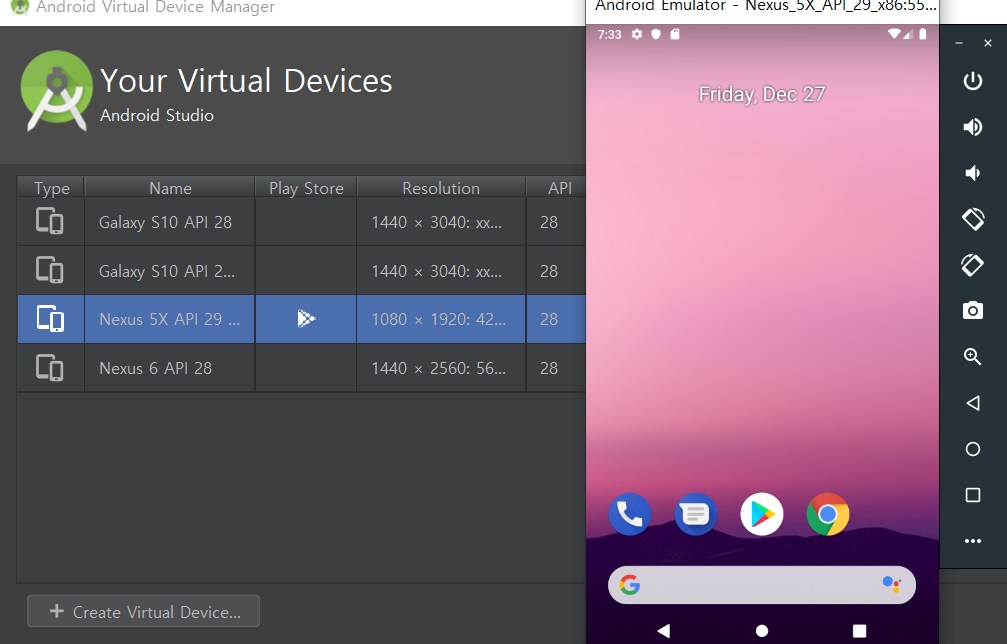Viewport: 1007px width, 644px height.
Task: Tap the Wi-Fi icon in the emulator status bar
Action: 894,33
